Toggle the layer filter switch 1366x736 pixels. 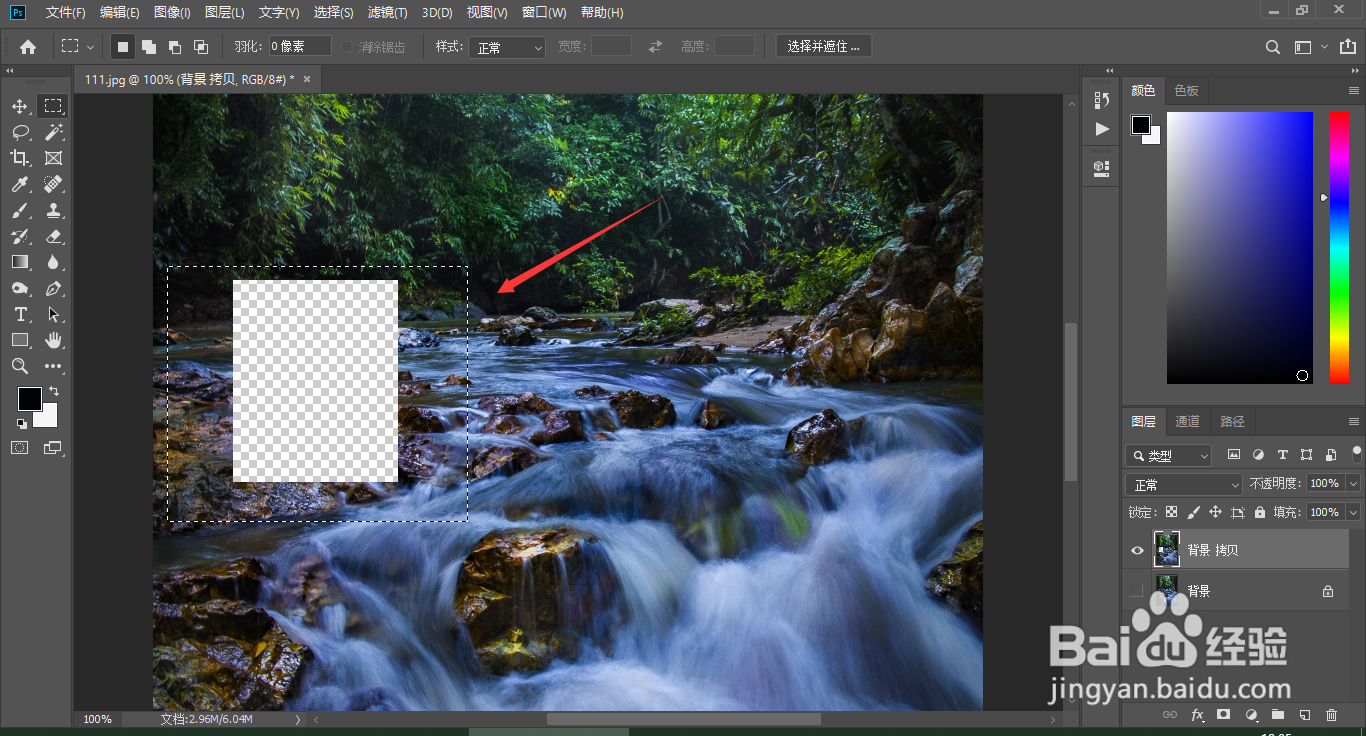coord(1356,453)
